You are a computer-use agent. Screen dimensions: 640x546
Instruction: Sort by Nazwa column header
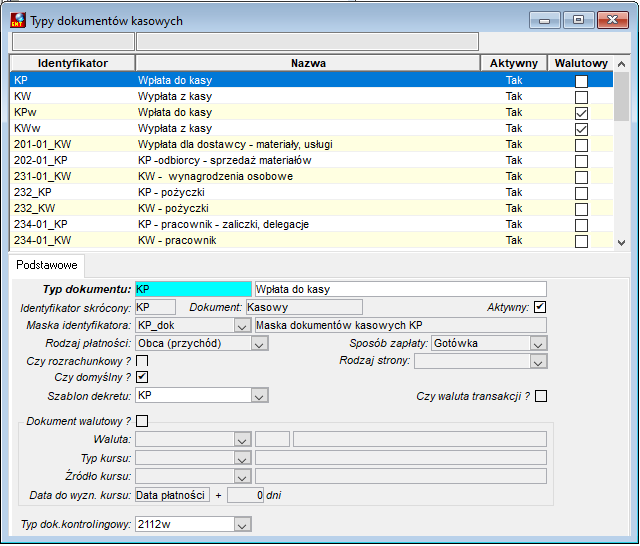click(x=308, y=63)
